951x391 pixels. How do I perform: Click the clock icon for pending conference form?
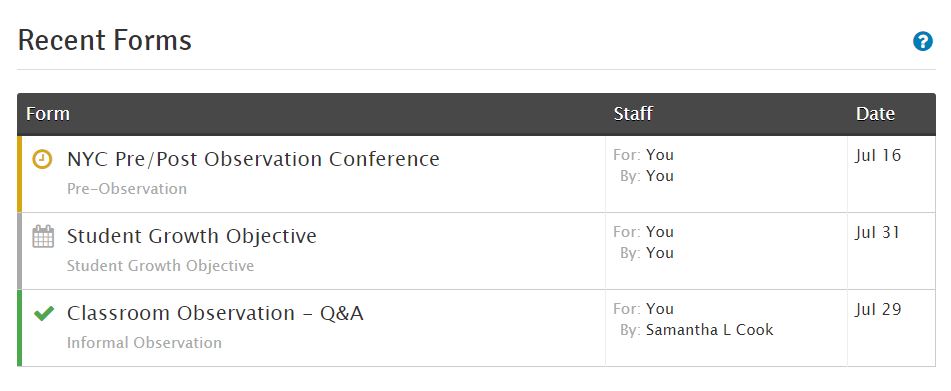pos(42,159)
